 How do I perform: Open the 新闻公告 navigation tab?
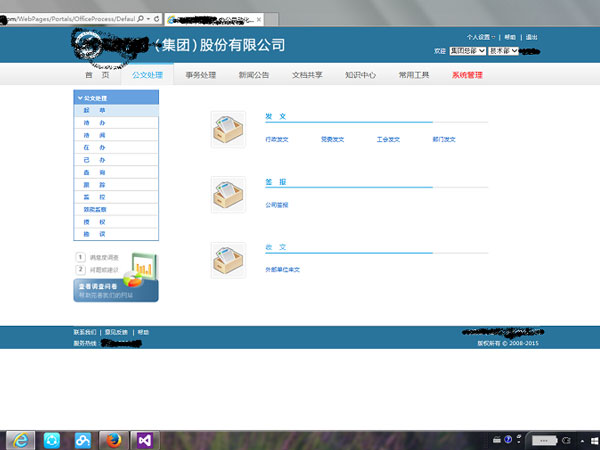click(253, 75)
